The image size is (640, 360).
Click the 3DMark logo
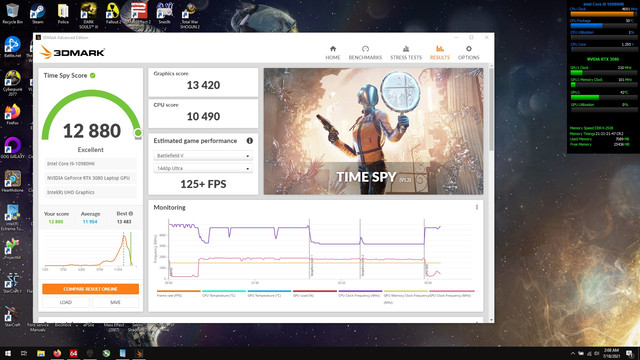72,52
